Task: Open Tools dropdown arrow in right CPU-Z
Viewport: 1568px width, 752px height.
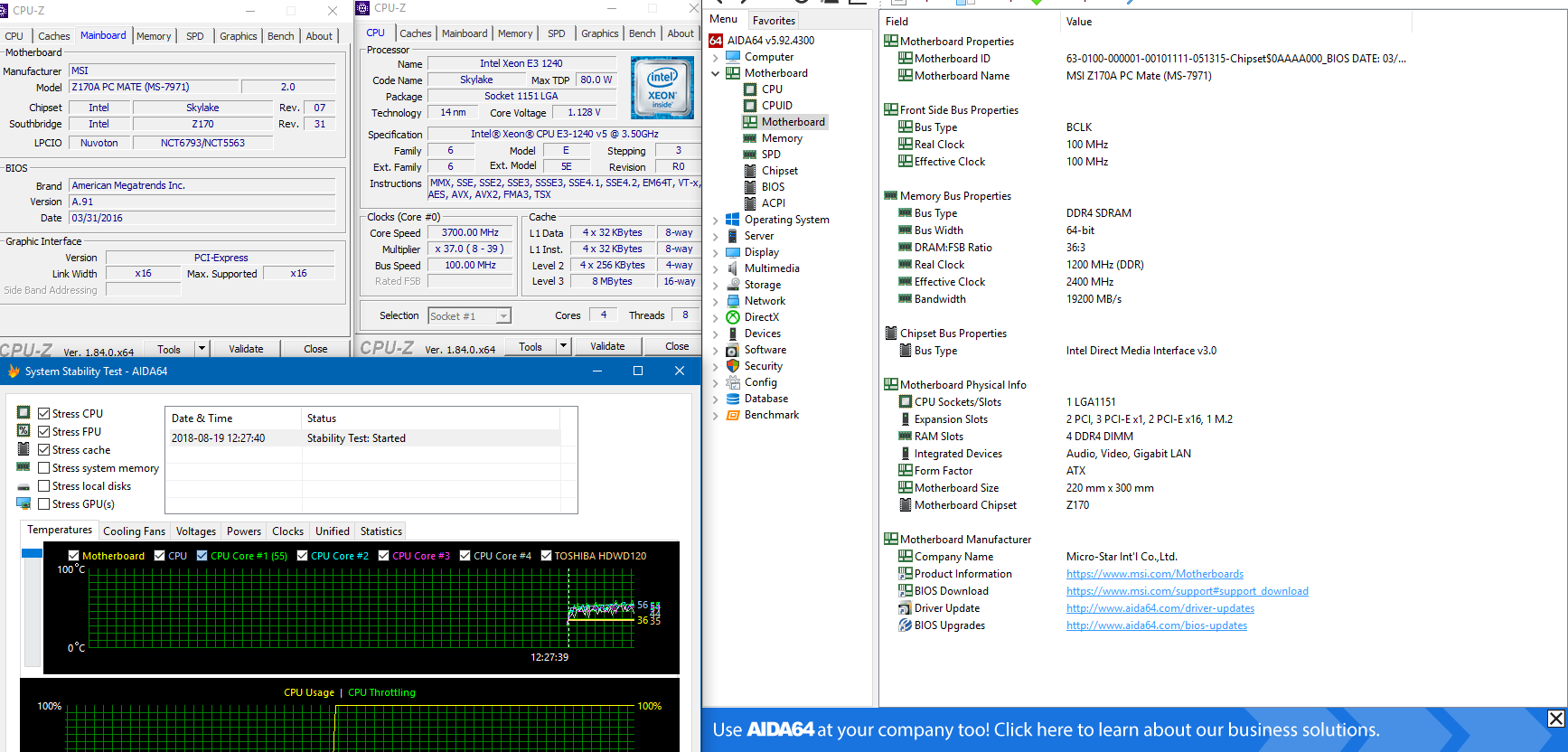Action: coord(563,346)
